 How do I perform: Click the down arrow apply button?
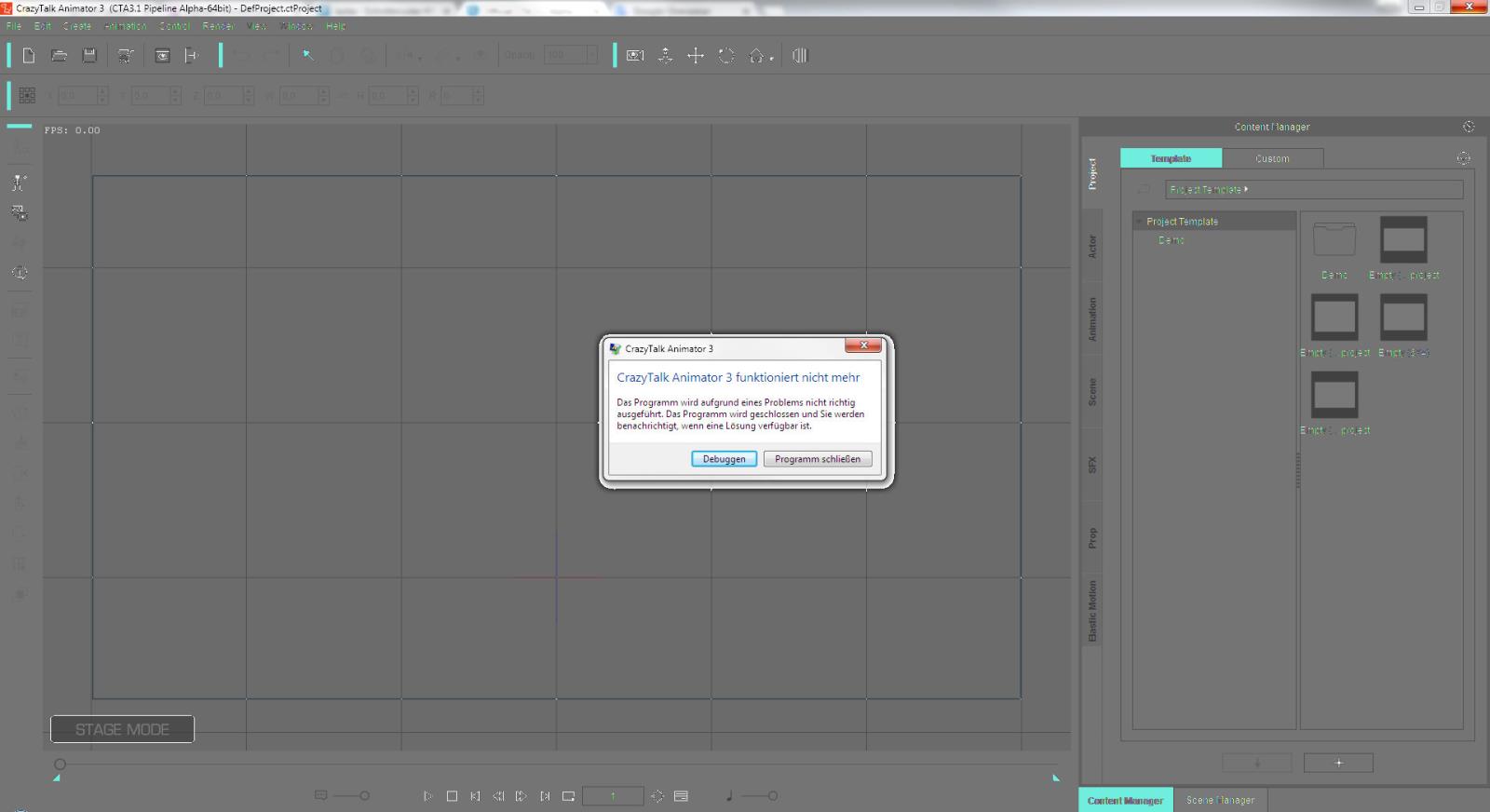[1256, 763]
